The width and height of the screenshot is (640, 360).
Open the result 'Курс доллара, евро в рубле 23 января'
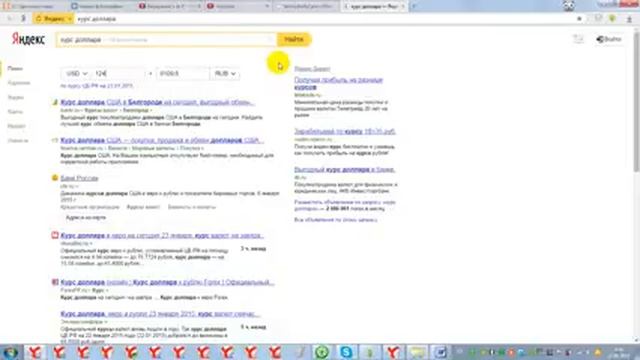[160, 314]
